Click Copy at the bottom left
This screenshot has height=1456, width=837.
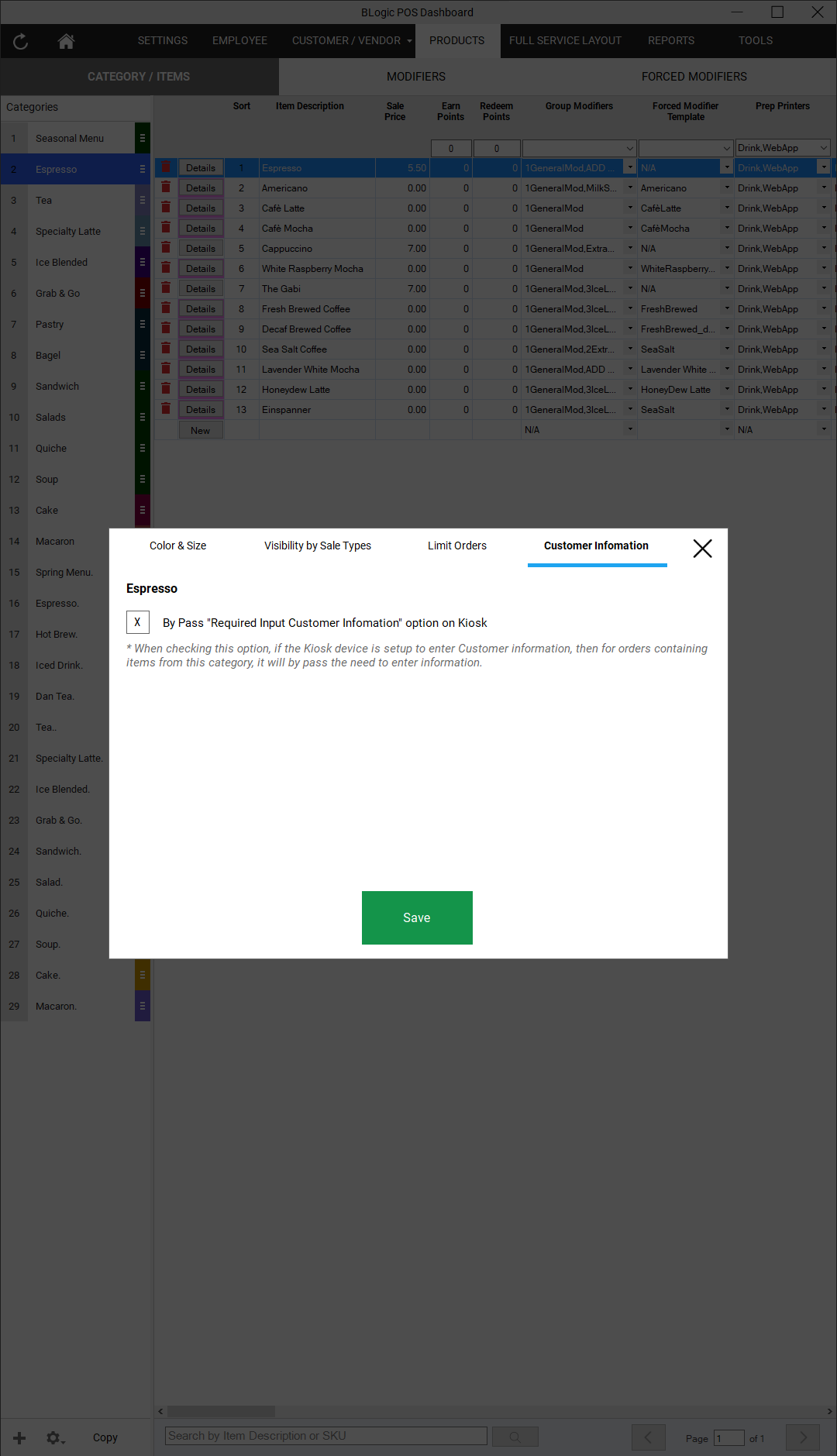[105, 1437]
